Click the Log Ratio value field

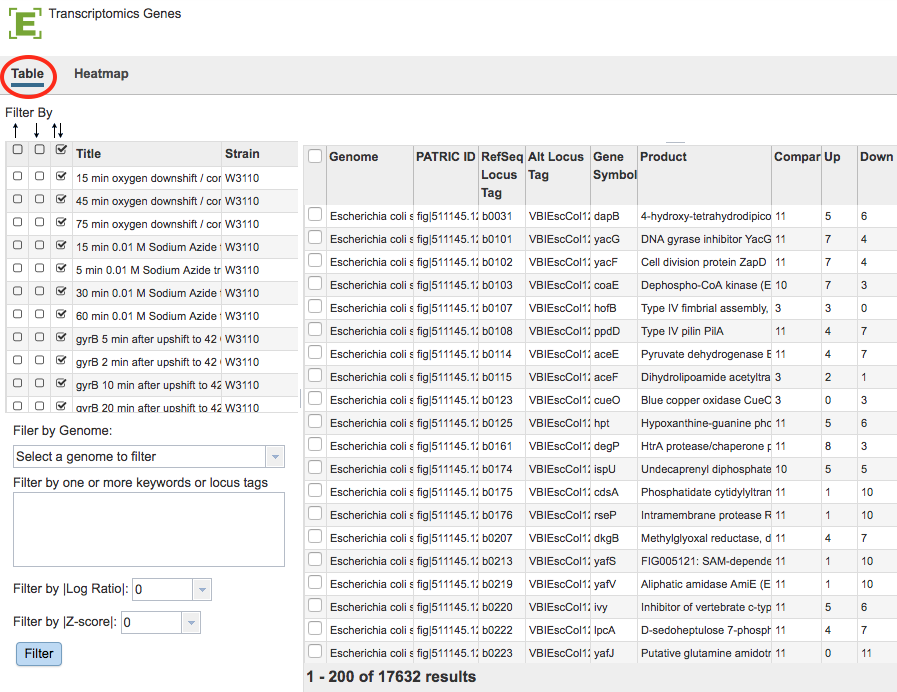(163, 590)
